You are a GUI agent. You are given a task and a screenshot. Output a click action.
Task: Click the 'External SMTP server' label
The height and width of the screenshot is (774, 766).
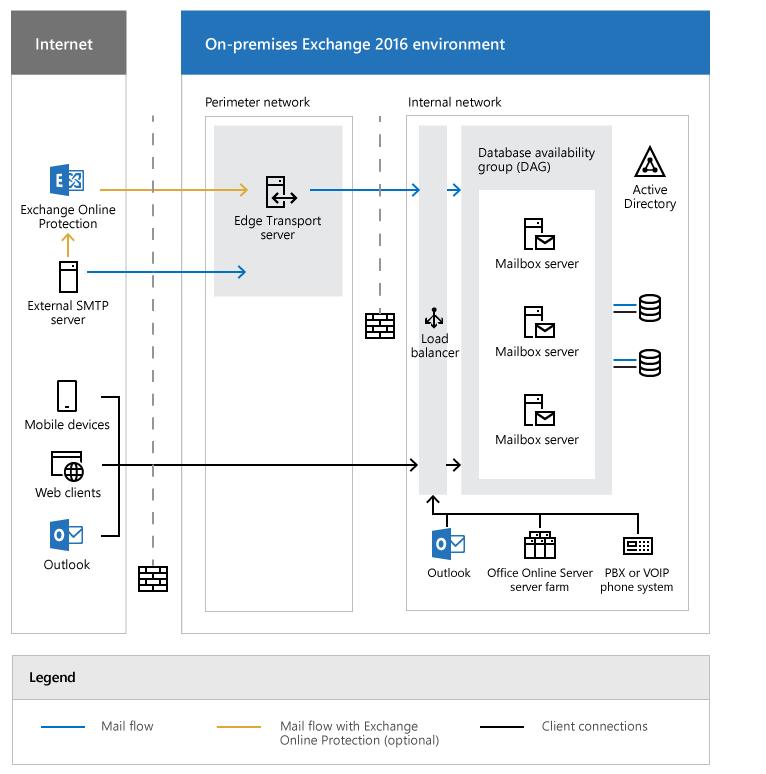(68, 312)
